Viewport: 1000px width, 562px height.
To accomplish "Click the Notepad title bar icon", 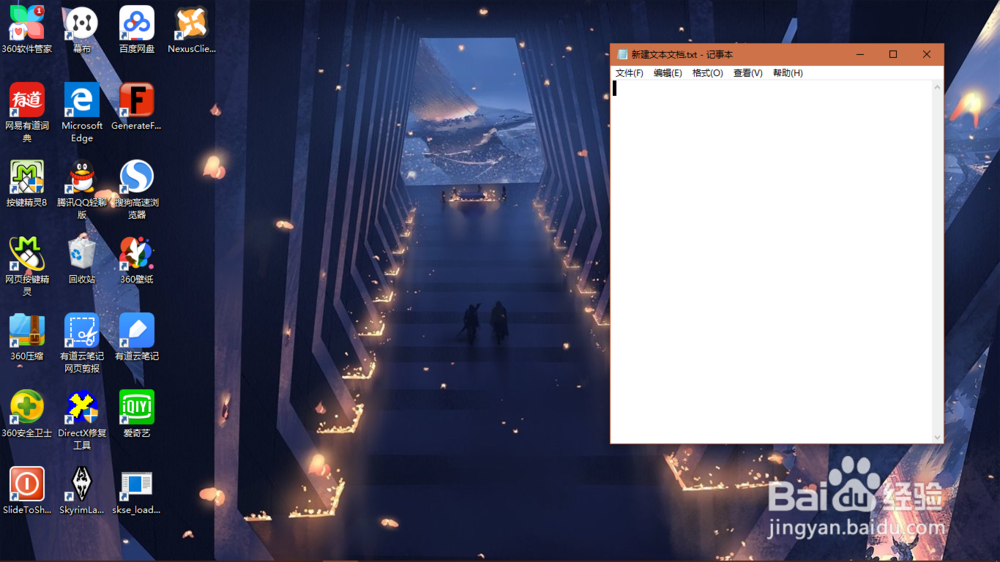I will pyautogui.click(x=622, y=54).
